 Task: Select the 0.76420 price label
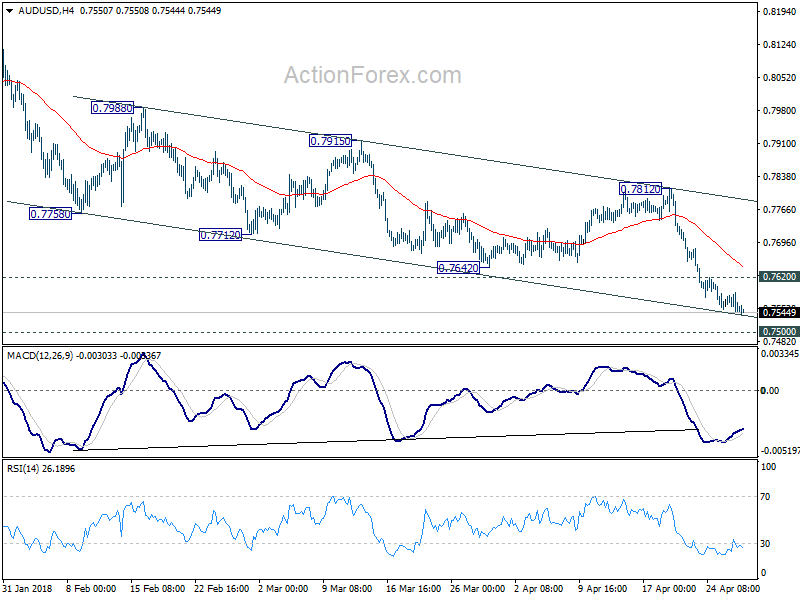[x=459, y=267]
